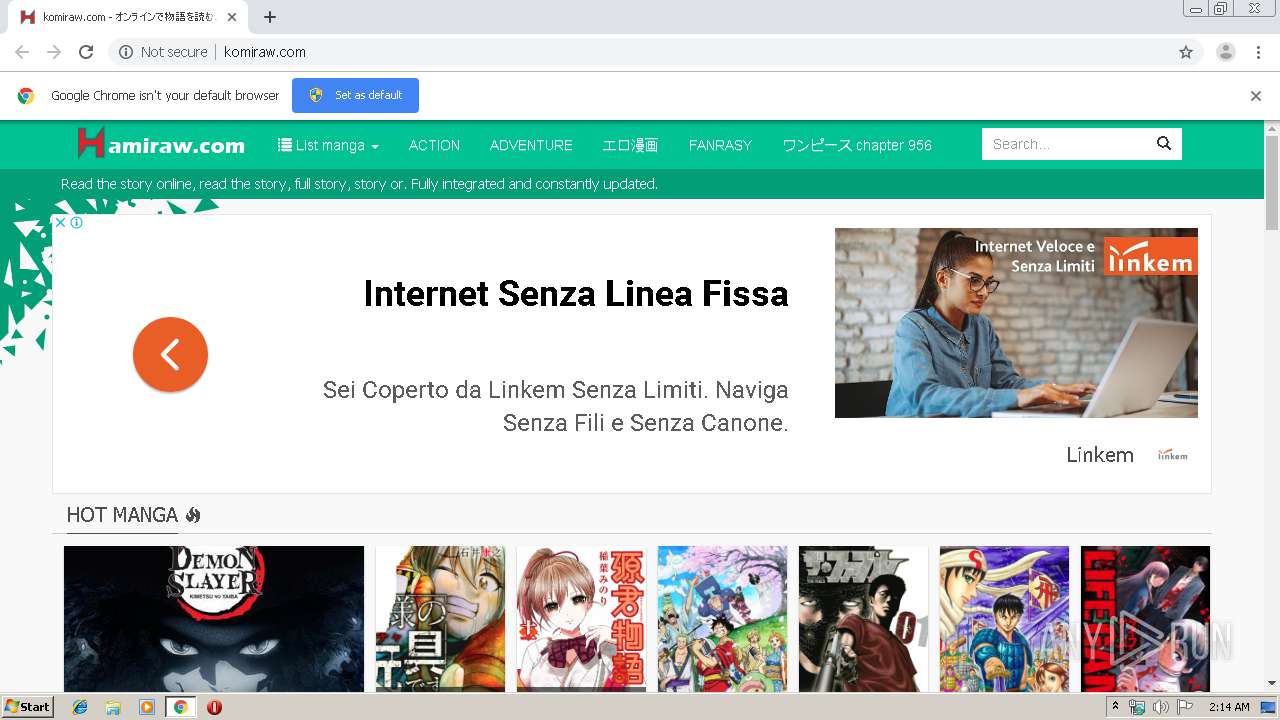
Task: Open red Opera icon on taskbar
Action: [214, 707]
